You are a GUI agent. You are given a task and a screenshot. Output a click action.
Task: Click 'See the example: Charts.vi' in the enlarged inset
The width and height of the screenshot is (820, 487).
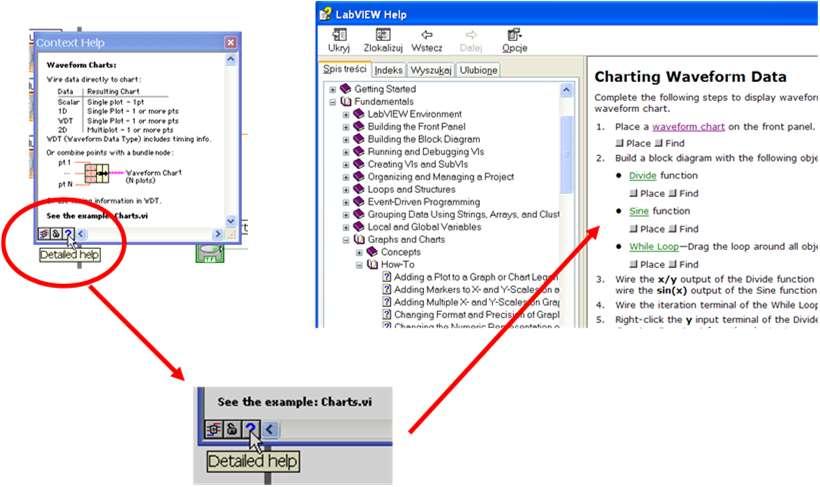pyautogui.click(x=294, y=402)
